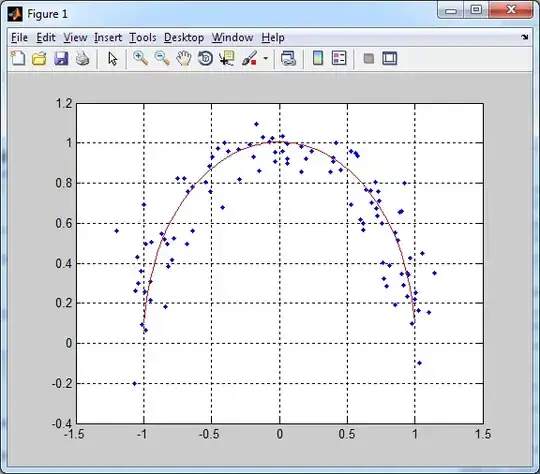
Task: Click the MATLAB logo in title bar
Action: pyautogui.click(x=15, y=14)
